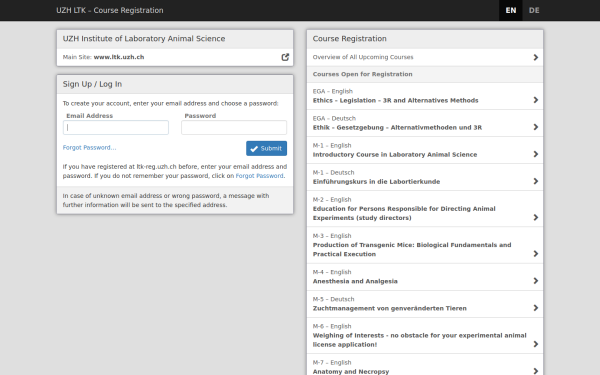Open the chevron for Einführungskurs in die Labortierkunde

tap(536, 181)
